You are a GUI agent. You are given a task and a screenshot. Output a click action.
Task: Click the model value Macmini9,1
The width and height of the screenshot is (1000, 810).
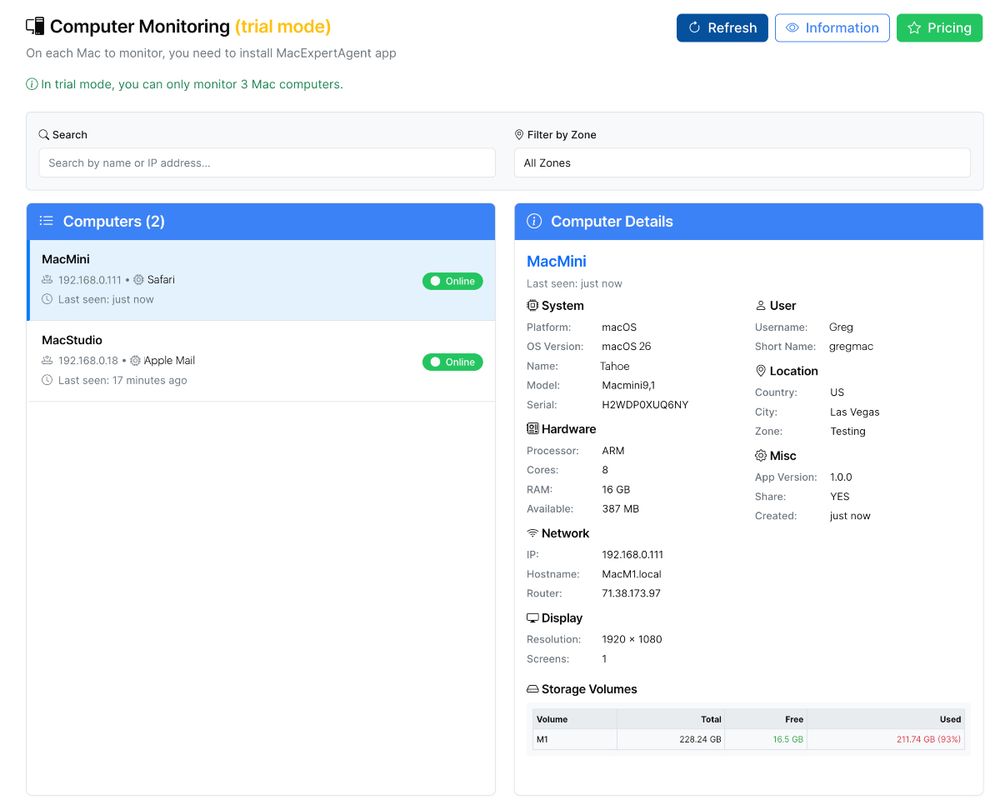point(628,385)
